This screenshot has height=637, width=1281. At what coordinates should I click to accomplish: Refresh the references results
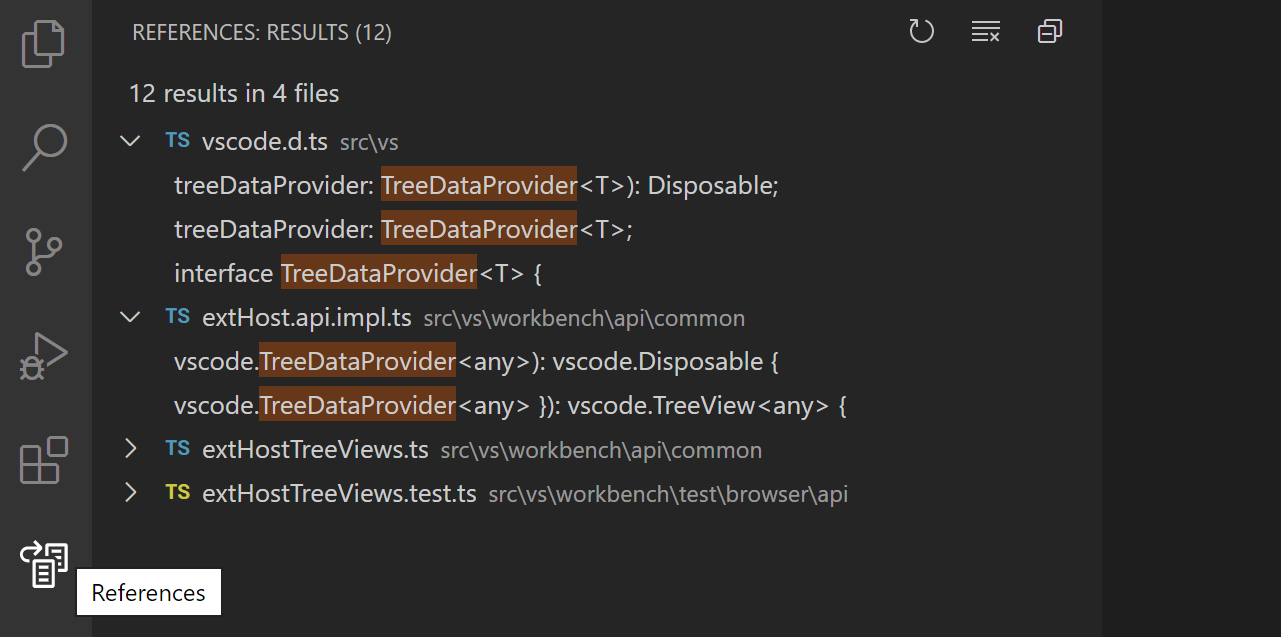pyautogui.click(x=921, y=31)
